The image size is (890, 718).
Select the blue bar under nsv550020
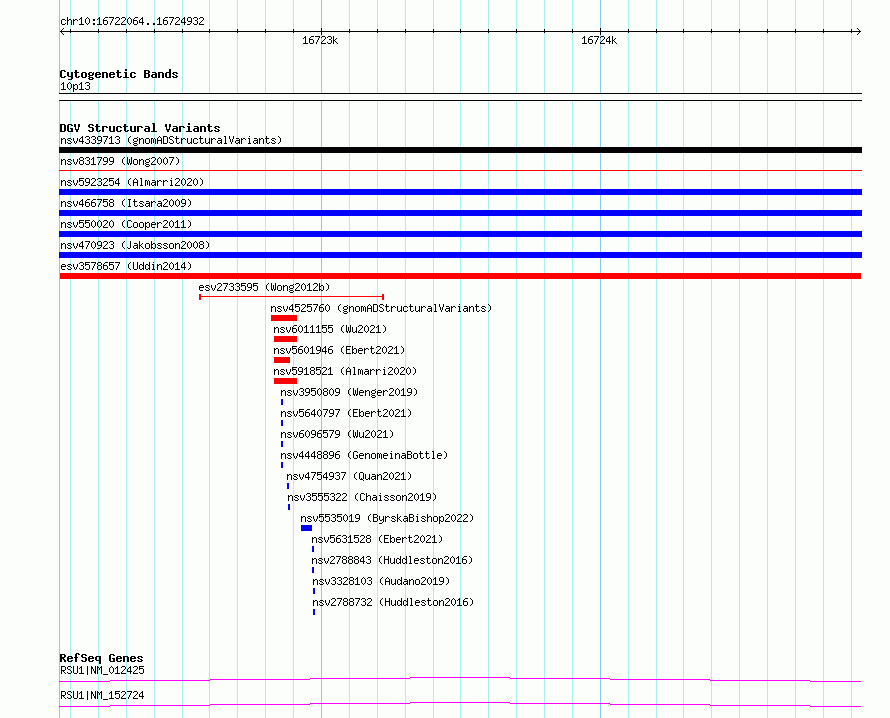click(x=460, y=234)
